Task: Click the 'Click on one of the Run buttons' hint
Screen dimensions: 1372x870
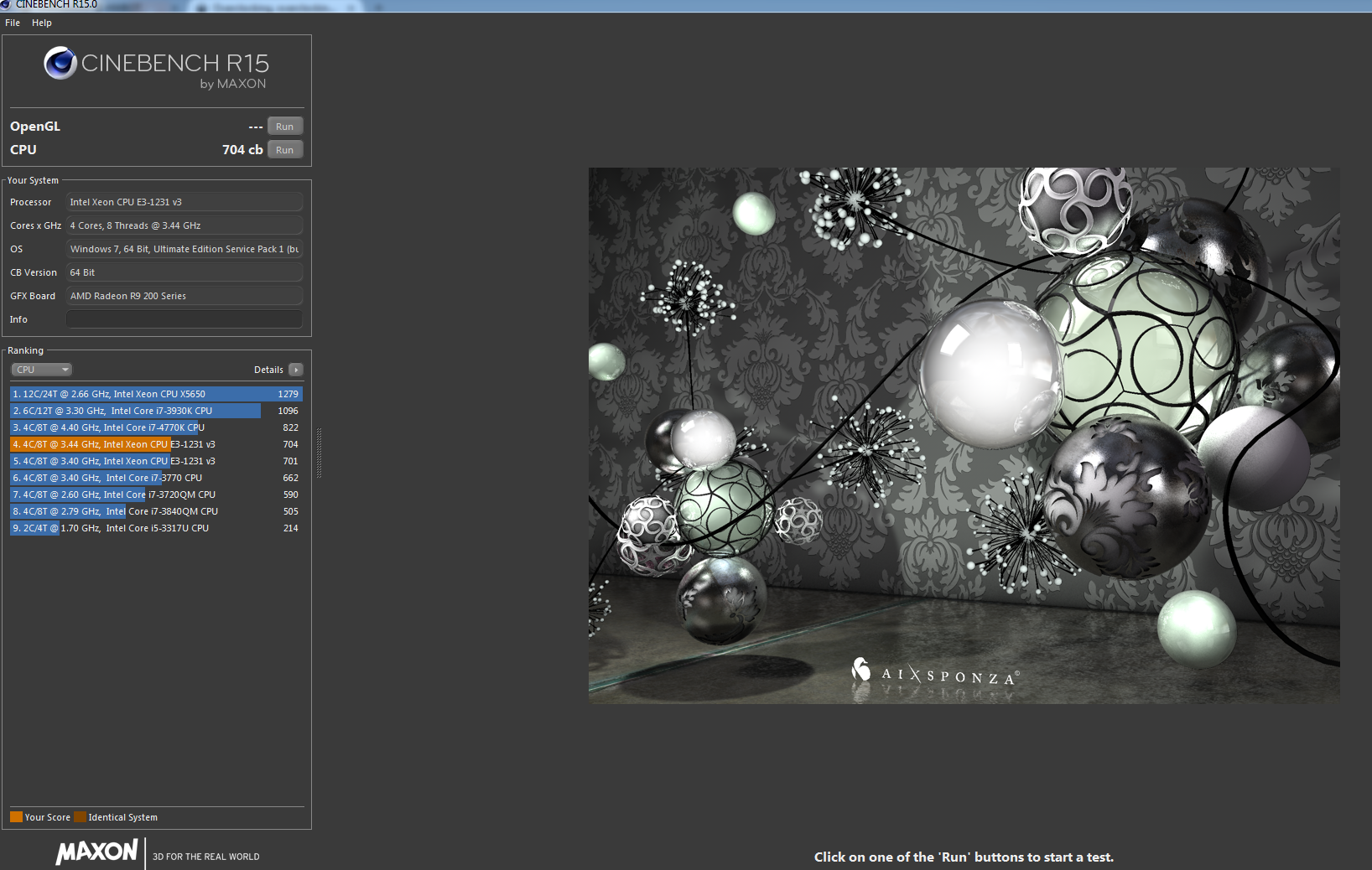Action: (964, 857)
